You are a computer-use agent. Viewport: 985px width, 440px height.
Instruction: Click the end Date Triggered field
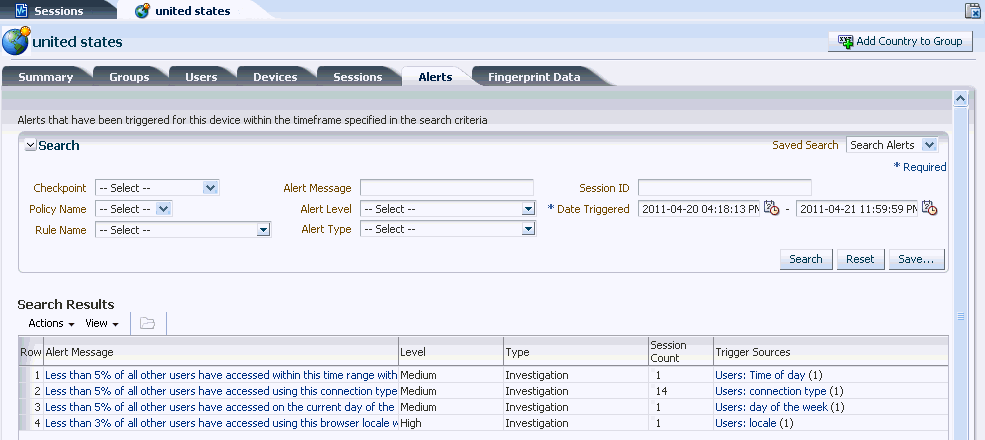[857, 209]
